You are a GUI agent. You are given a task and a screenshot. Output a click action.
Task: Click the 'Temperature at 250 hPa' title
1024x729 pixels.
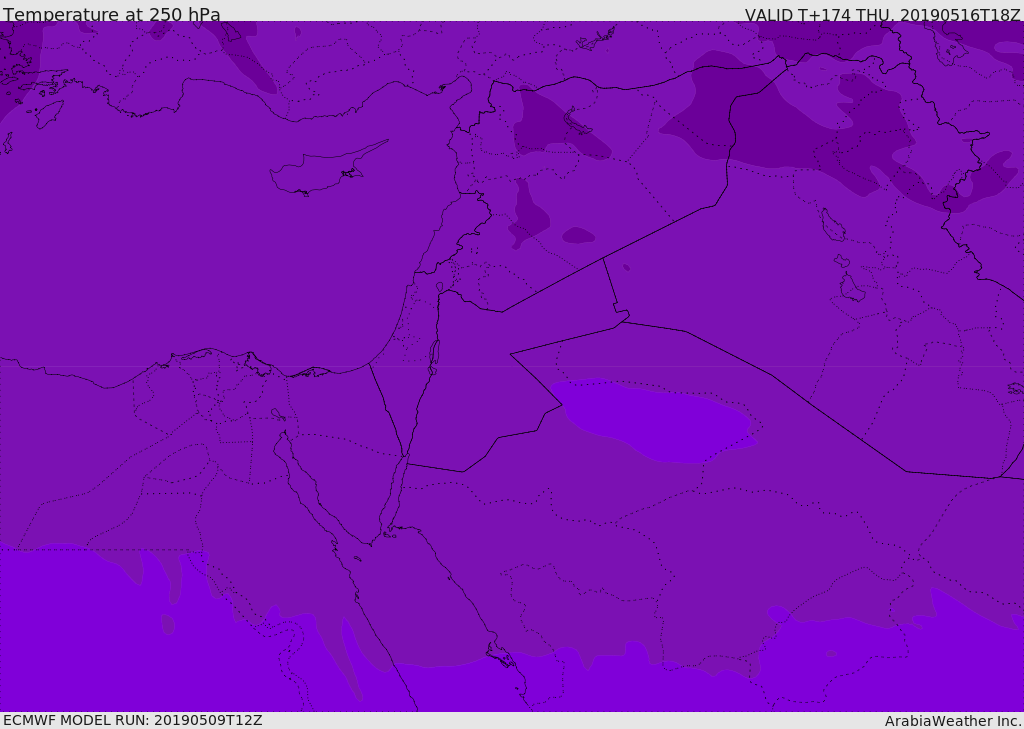112,14
